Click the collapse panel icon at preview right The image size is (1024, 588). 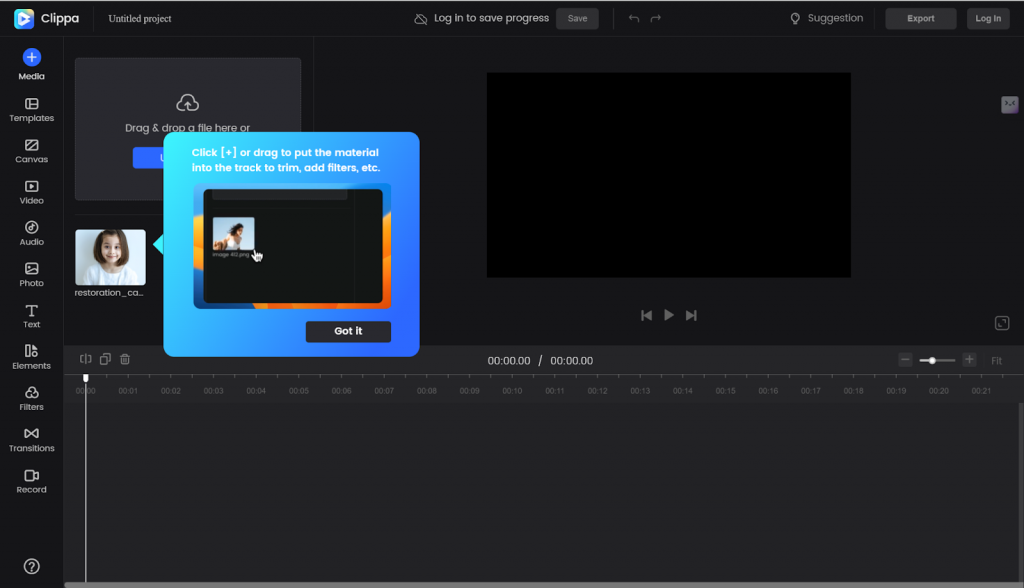pos(1010,105)
